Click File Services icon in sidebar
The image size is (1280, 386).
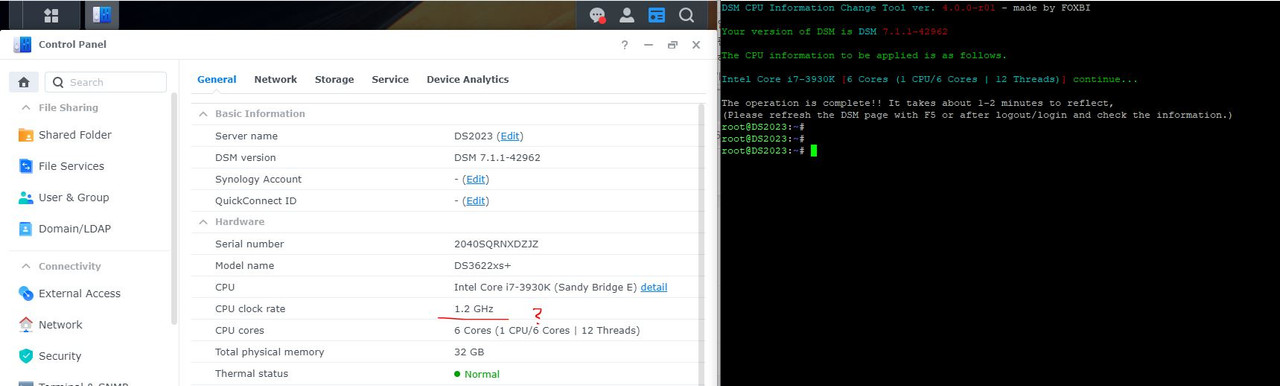(26, 166)
